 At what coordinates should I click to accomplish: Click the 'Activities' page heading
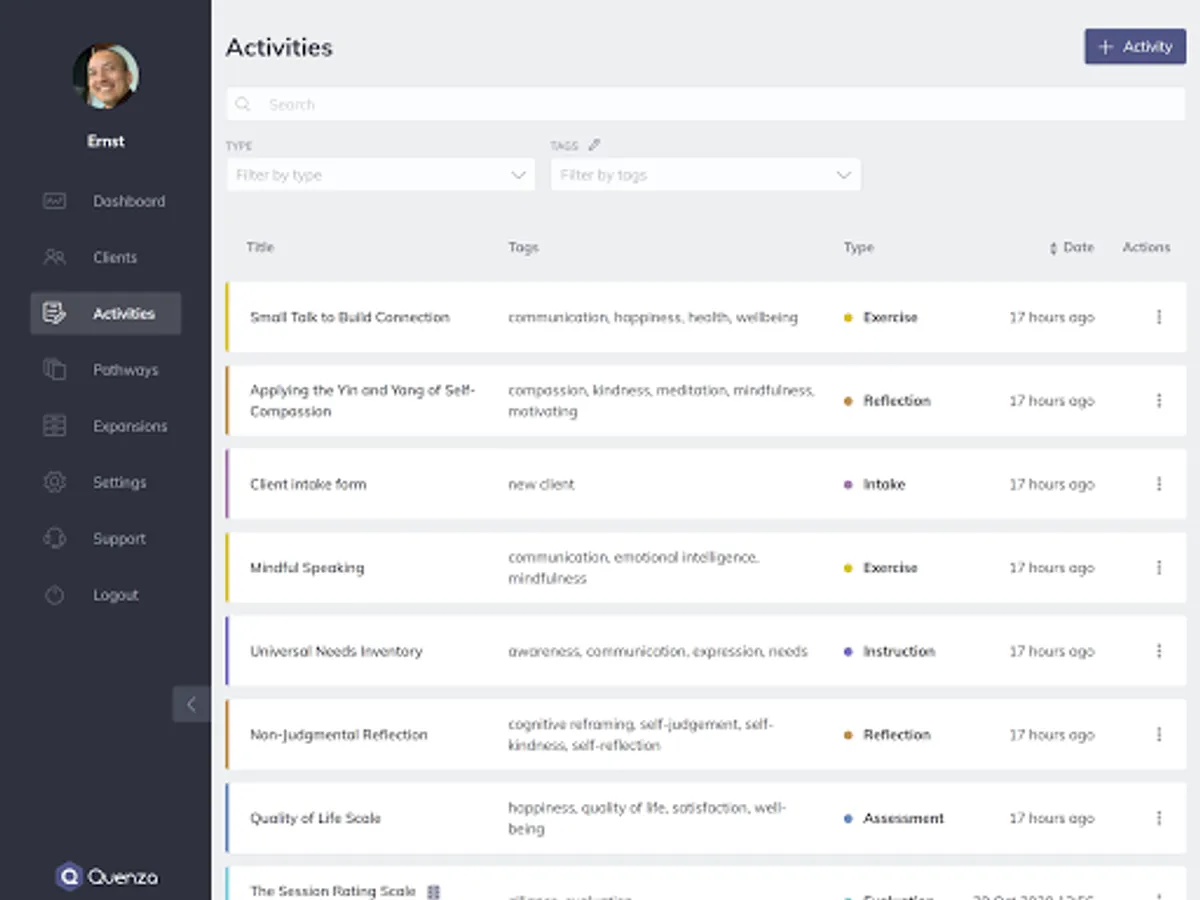[x=279, y=47]
